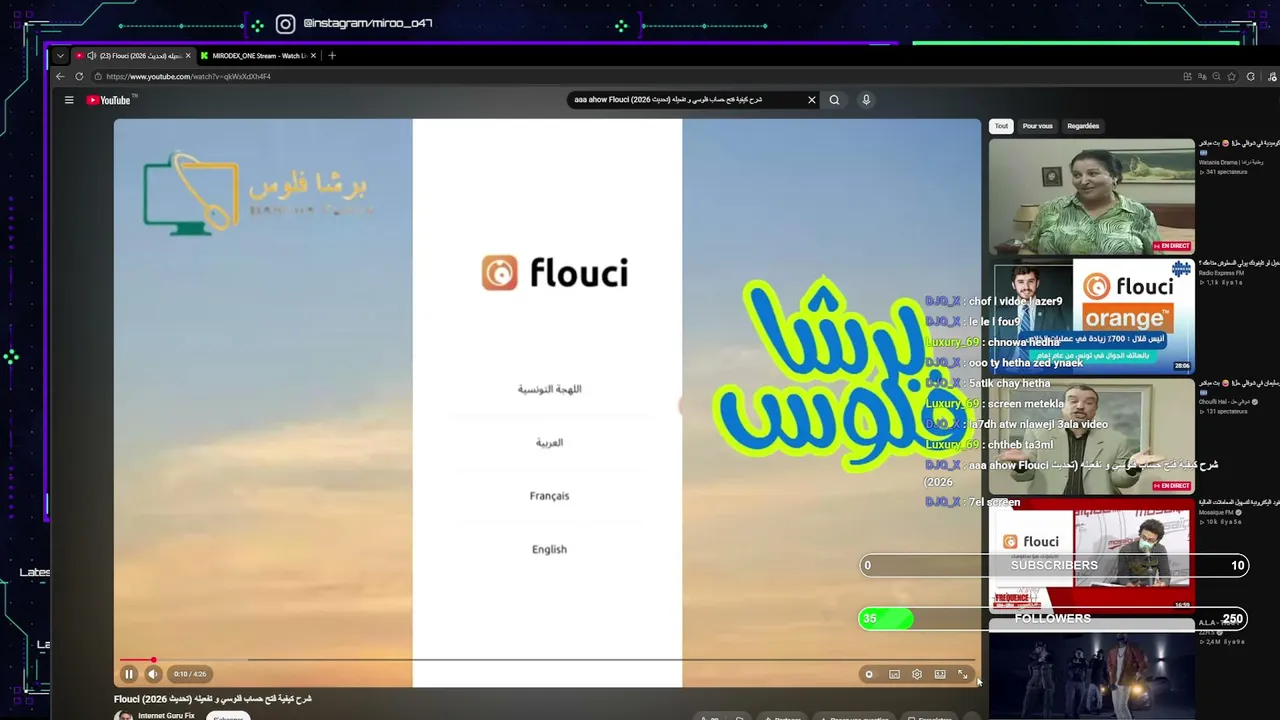Pause the Flouci video

coord(129,674)
